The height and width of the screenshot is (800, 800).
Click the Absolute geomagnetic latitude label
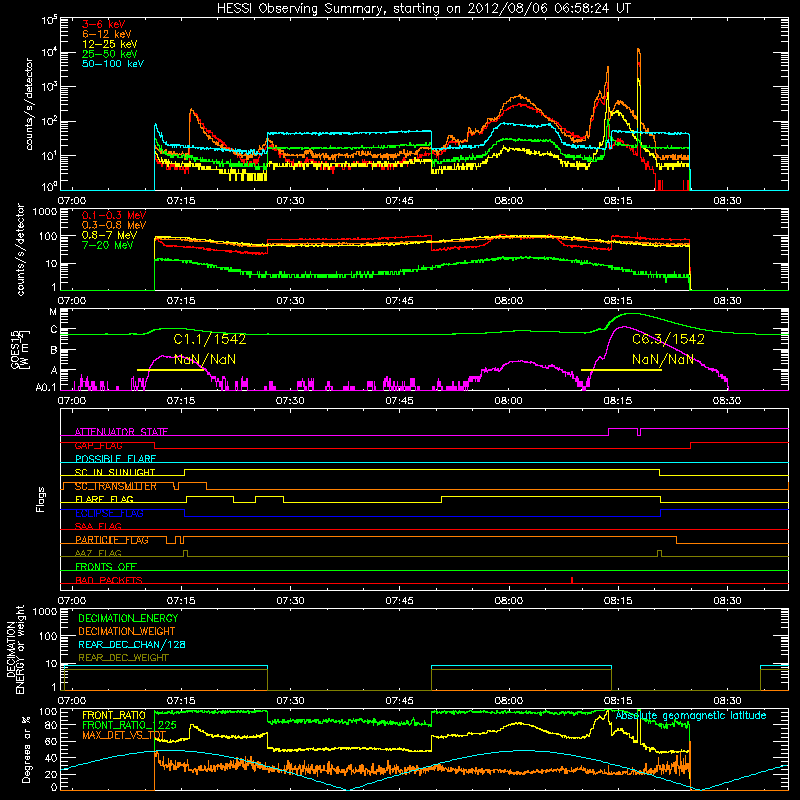click(691, 716)
